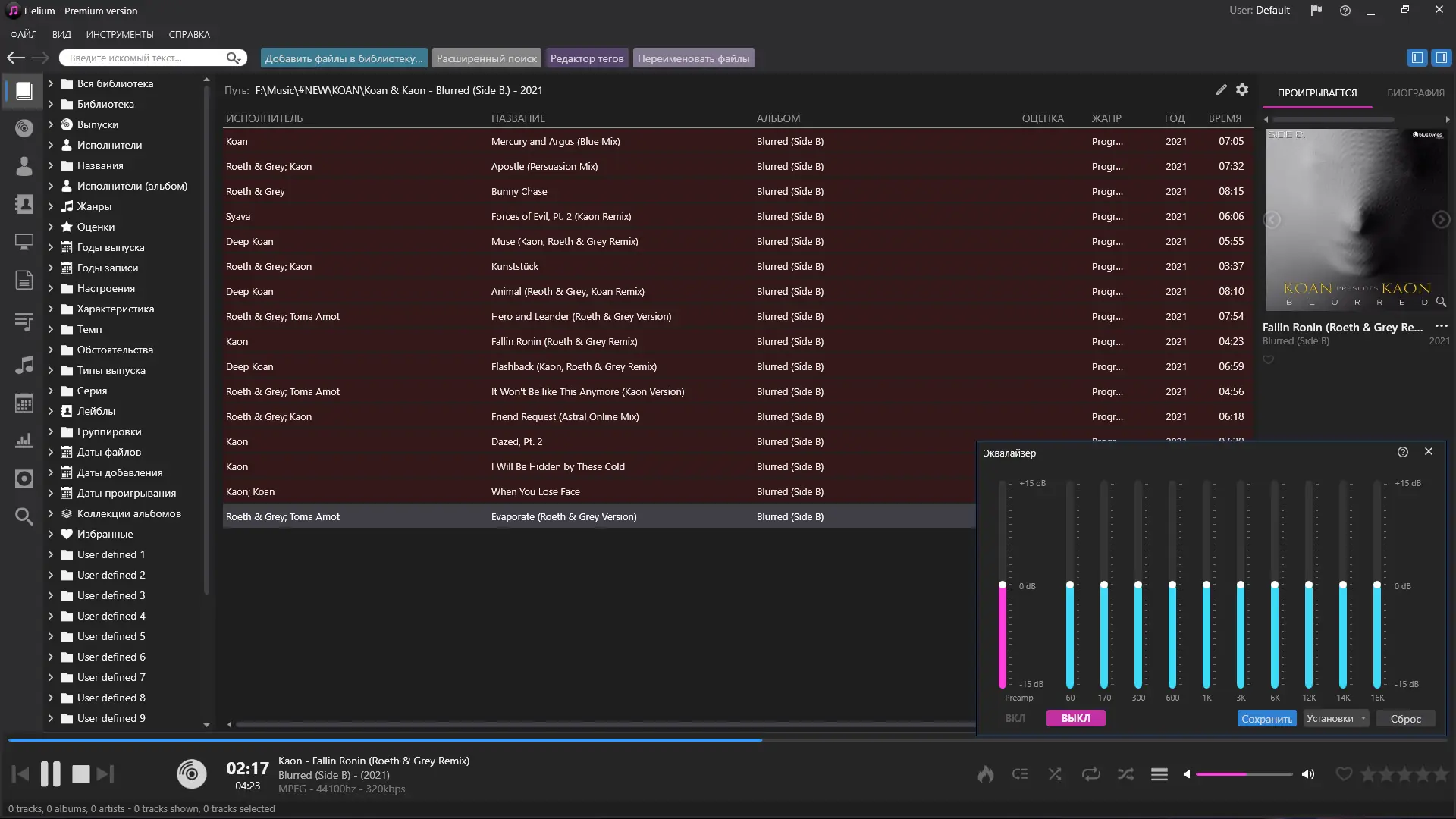Screen dimensions: 1456x819
Task: Switch to the БИОГРАФИЯ tab
Action: 1417,92
